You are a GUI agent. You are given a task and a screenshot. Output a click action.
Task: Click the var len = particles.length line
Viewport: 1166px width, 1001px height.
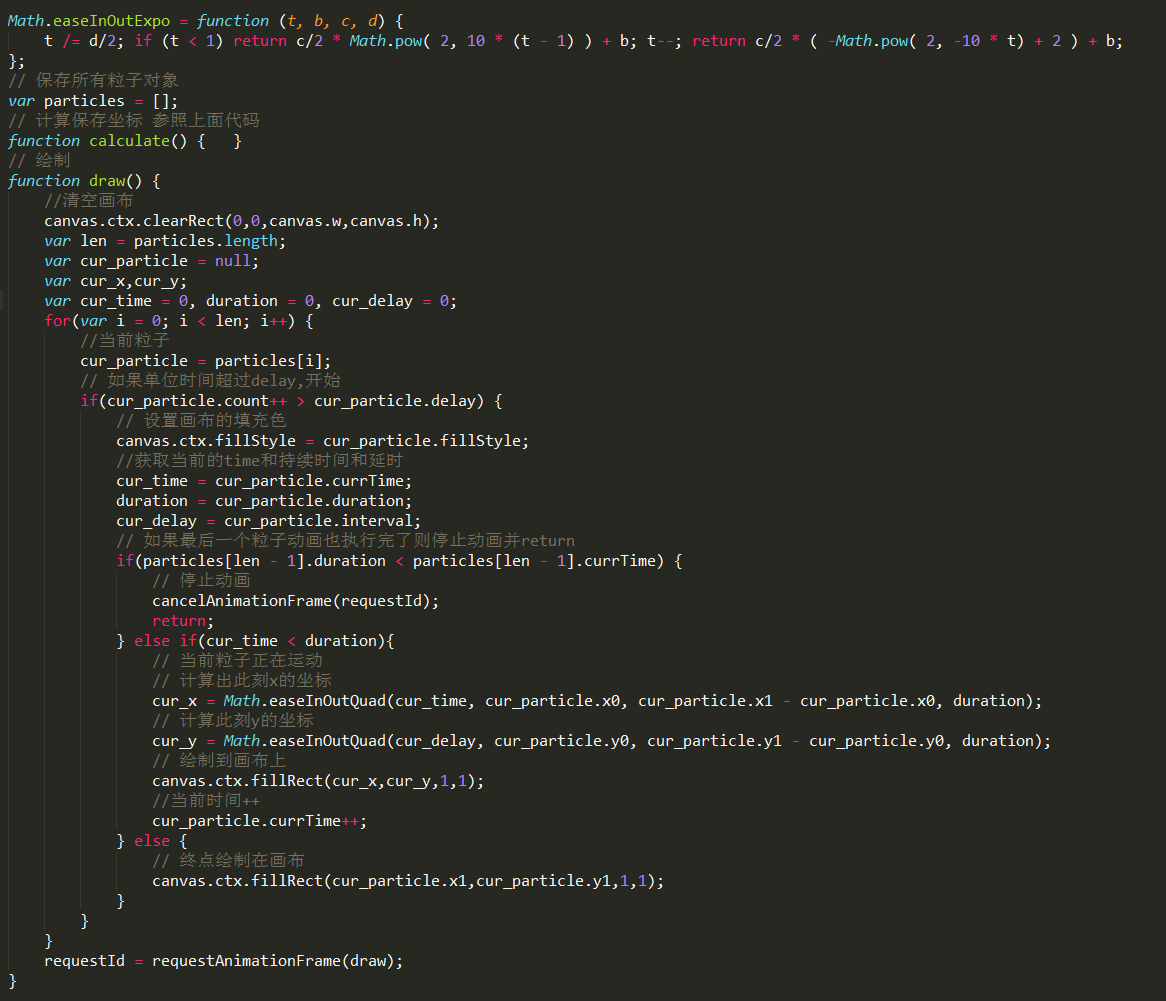coord(165,241)
